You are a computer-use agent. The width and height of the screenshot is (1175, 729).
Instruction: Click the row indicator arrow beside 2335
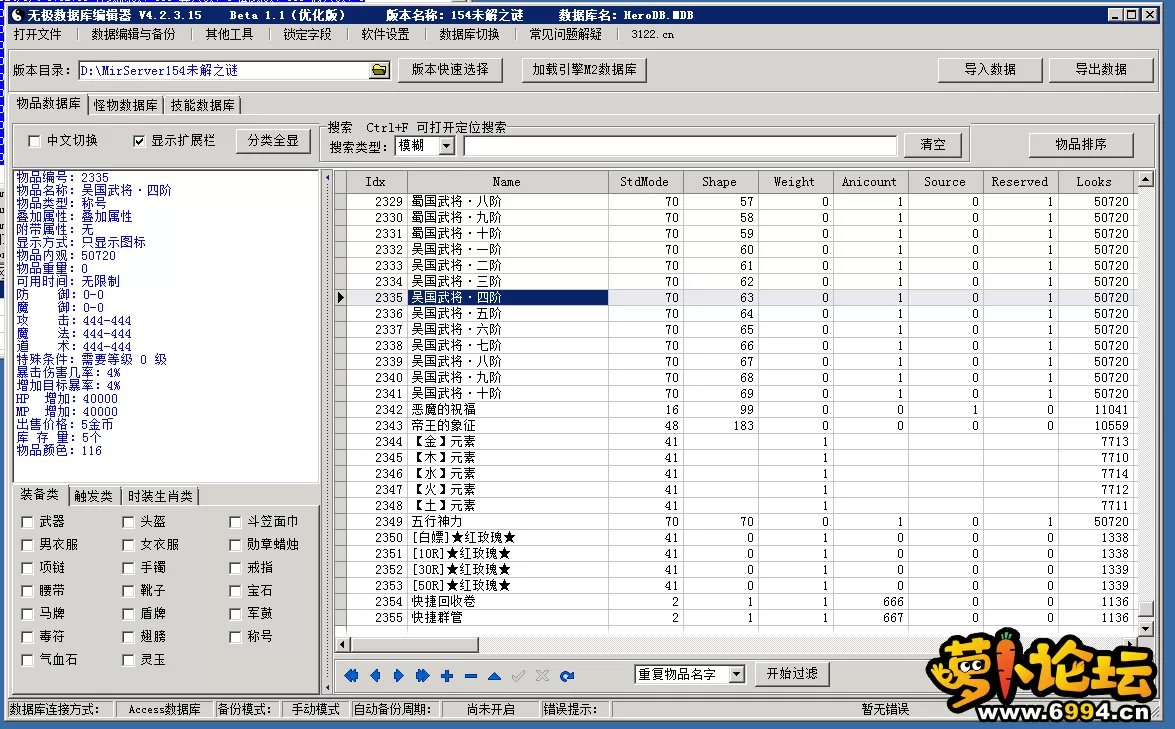(x=340, y=297)
